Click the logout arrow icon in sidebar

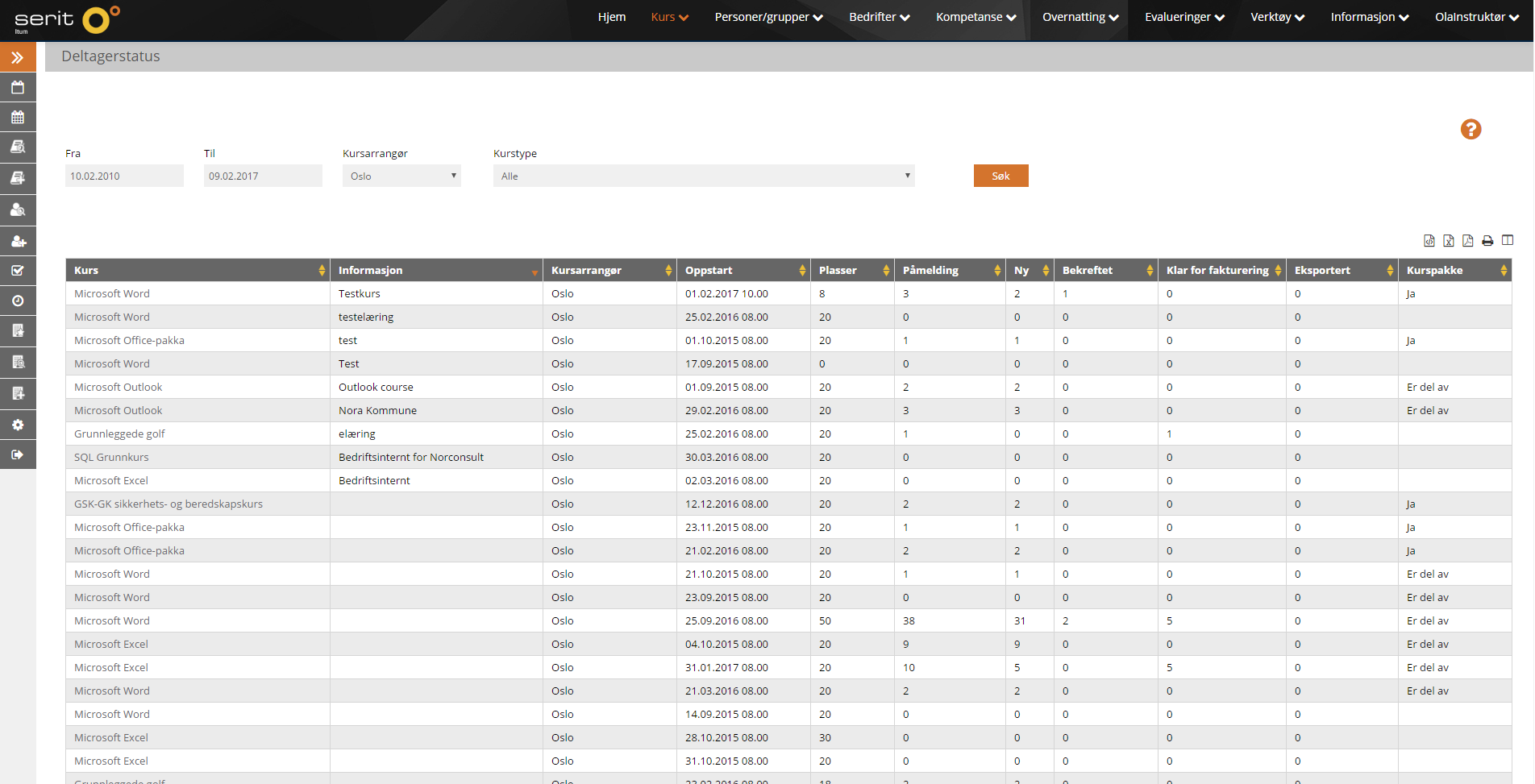pos(18,454)
